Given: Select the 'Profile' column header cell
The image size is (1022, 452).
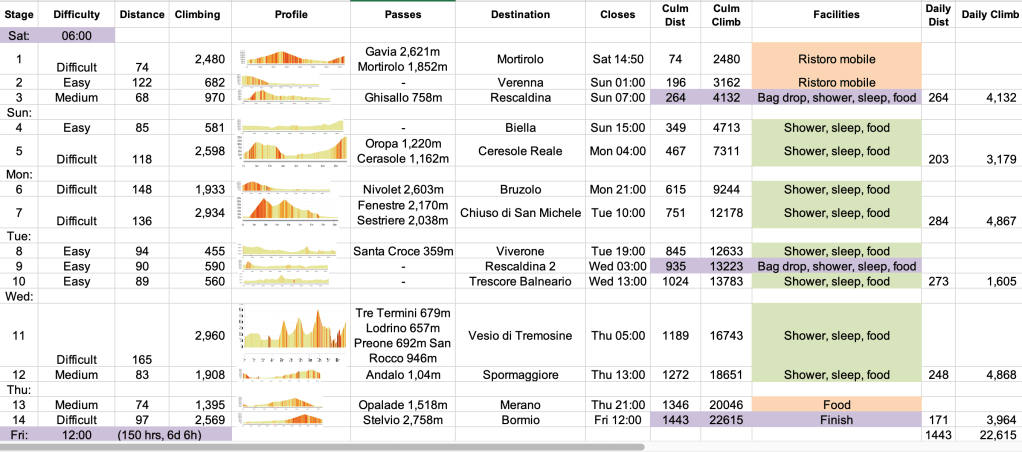Looking at the screenshot, I should tap(289, 15).
